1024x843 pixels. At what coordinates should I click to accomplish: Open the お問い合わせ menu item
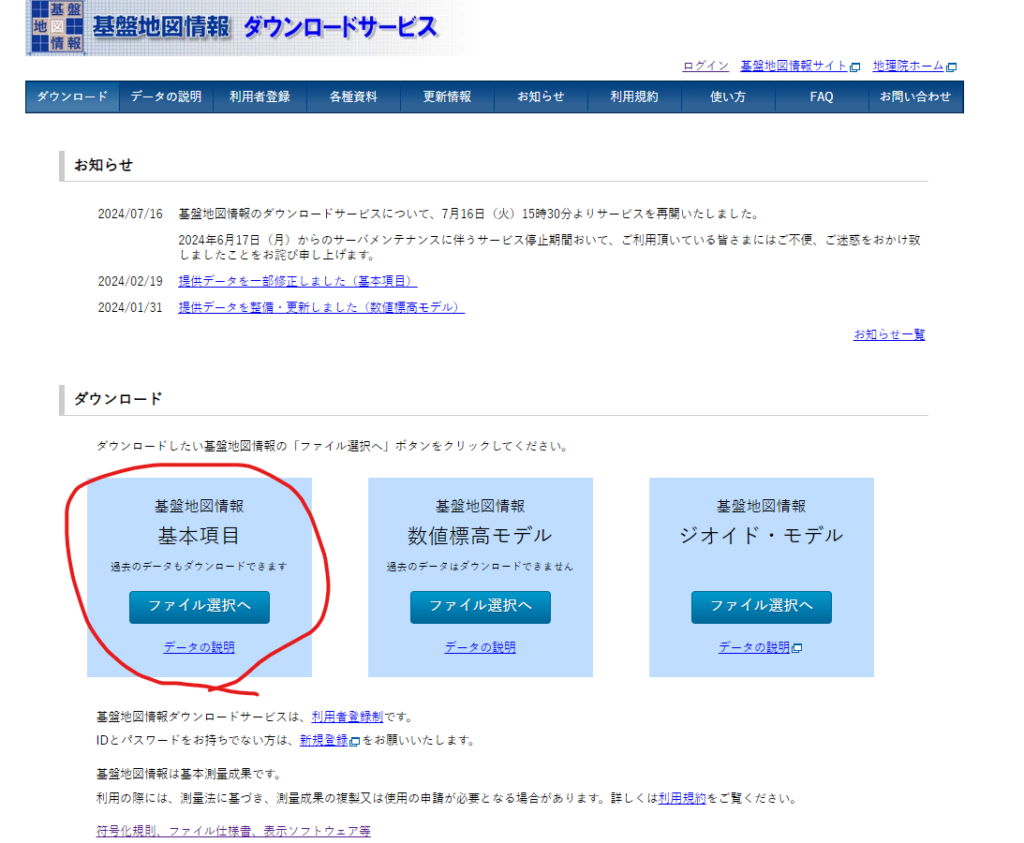coord(915,97)
